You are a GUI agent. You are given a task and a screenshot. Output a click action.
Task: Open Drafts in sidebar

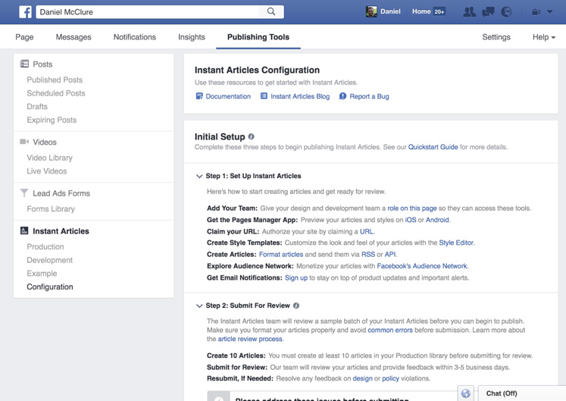37,106
